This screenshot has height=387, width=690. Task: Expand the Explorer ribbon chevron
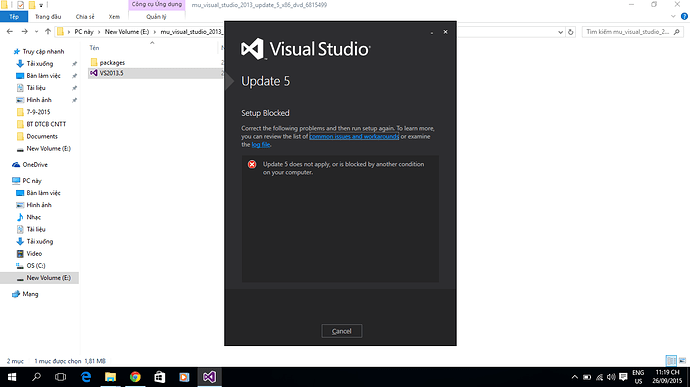pos(673,17)
